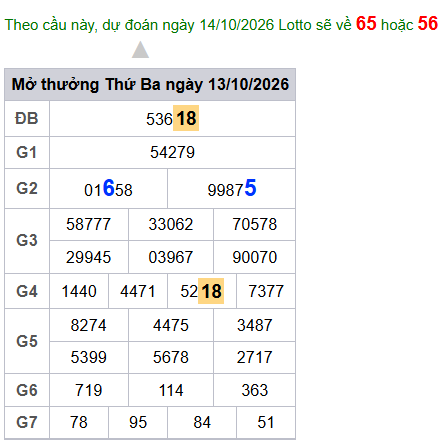Click G5 number 3487
This screenshot has width=447, height=445.
pyautogui.click(x=255, y=325)
